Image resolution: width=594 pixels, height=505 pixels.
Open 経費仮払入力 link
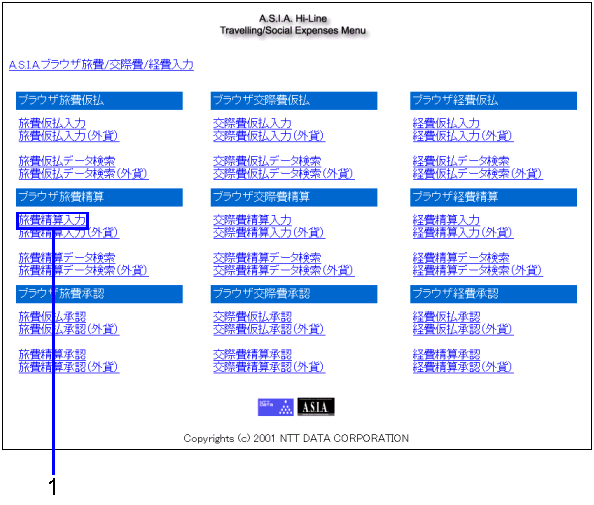[446, 123]
